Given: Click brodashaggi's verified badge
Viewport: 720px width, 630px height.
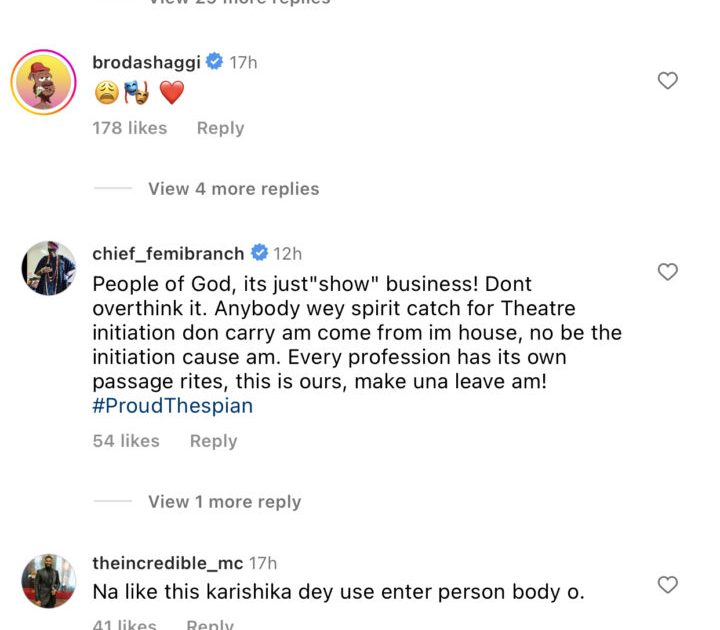Looking at the screenshot, I should (x=214, y=62).
